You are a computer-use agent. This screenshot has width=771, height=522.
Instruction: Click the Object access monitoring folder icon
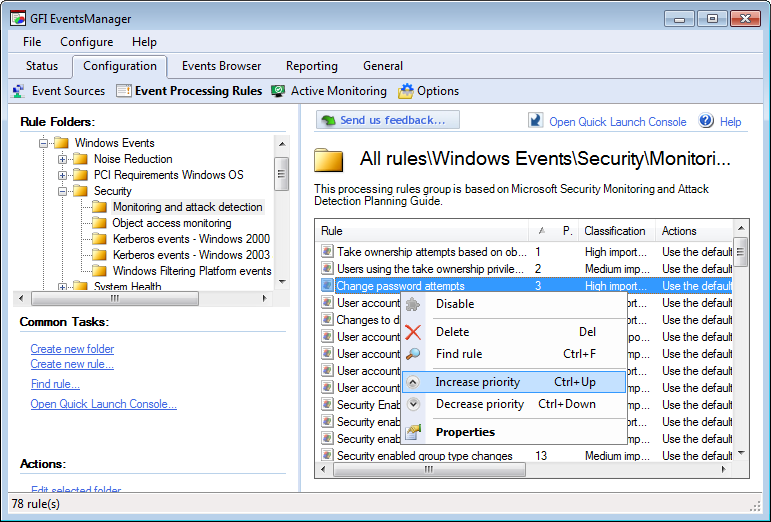pos(99,223)
